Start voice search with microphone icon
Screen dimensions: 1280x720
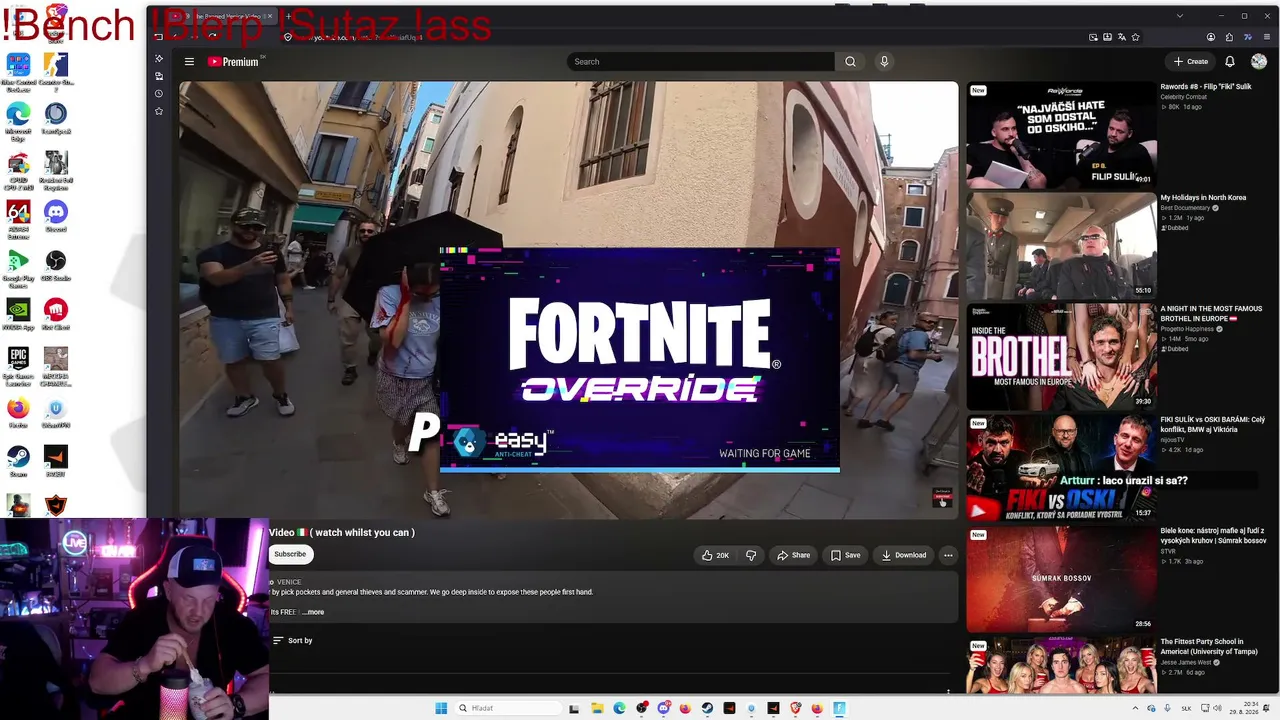click(x=884, y=62)
